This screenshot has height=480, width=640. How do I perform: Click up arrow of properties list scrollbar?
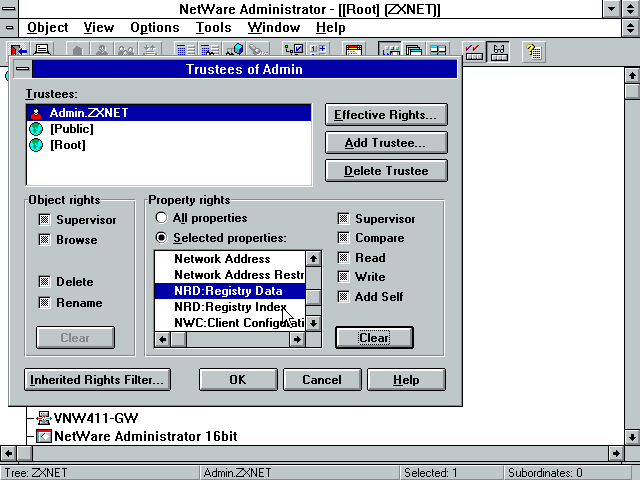click(x=313, y=258)
